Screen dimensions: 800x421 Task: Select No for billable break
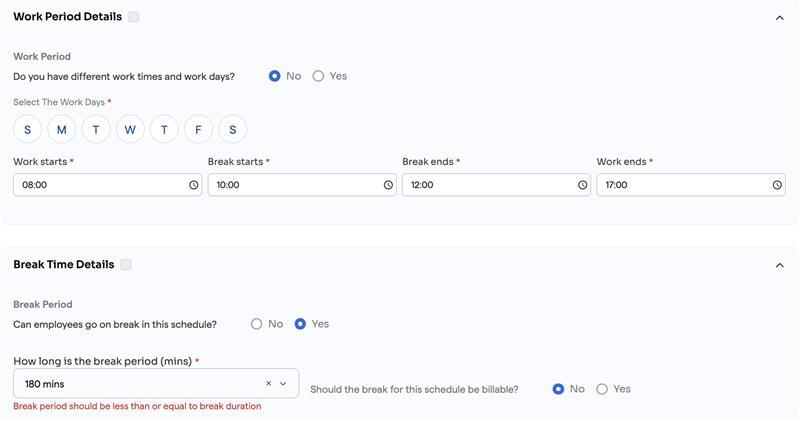click(x=559, y=389)
